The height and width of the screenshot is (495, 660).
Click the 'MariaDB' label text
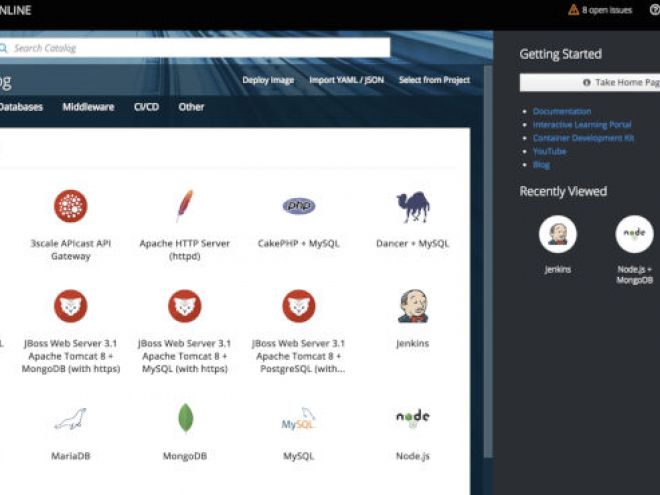click(71, 456)
